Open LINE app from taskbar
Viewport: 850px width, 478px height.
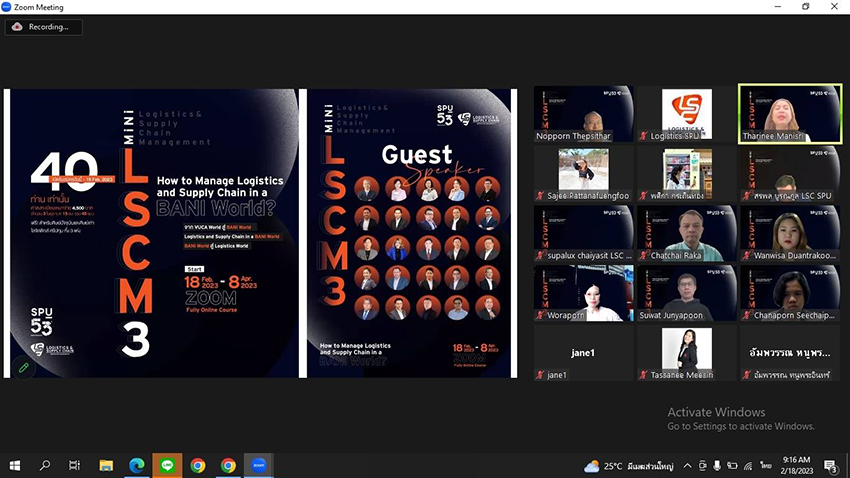coord(167,466)
